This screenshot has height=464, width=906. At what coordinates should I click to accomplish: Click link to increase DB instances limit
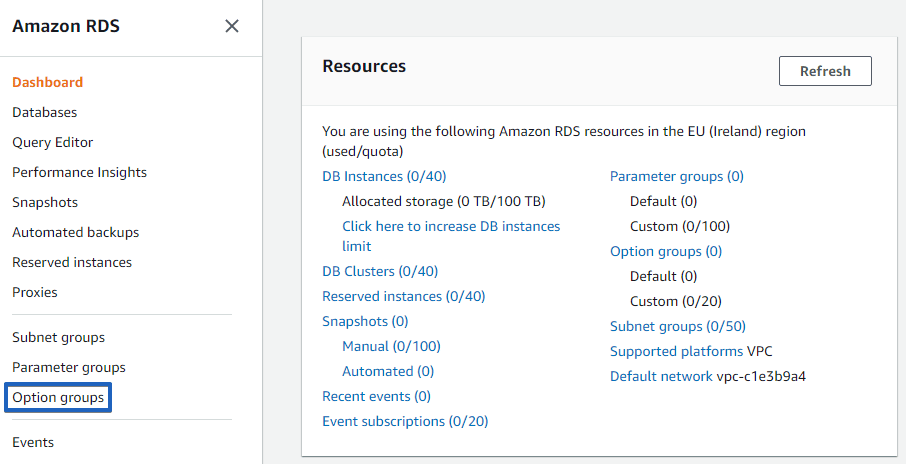tap(450, 226)
